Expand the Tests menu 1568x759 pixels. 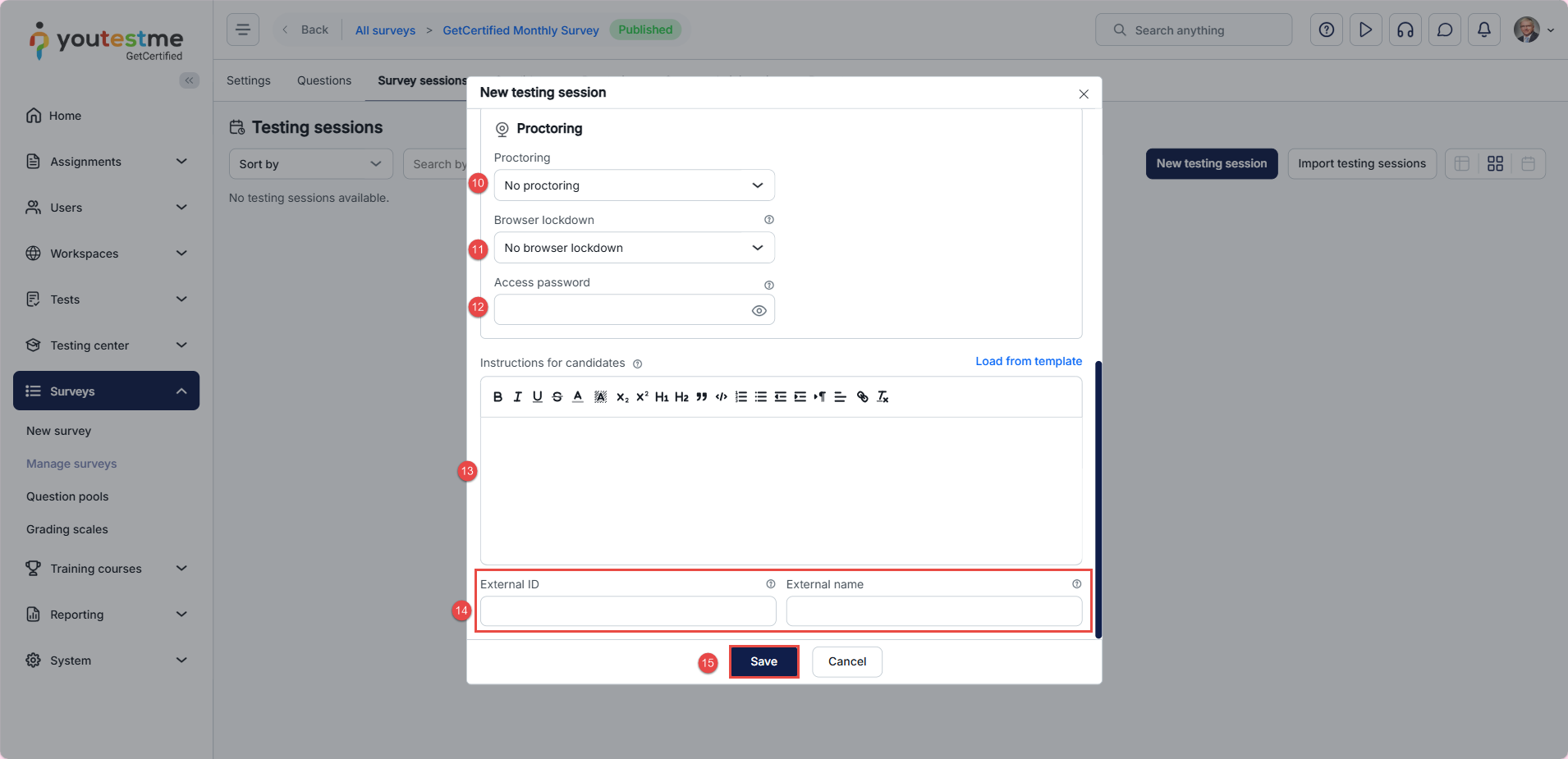click(x=107, y=299)
